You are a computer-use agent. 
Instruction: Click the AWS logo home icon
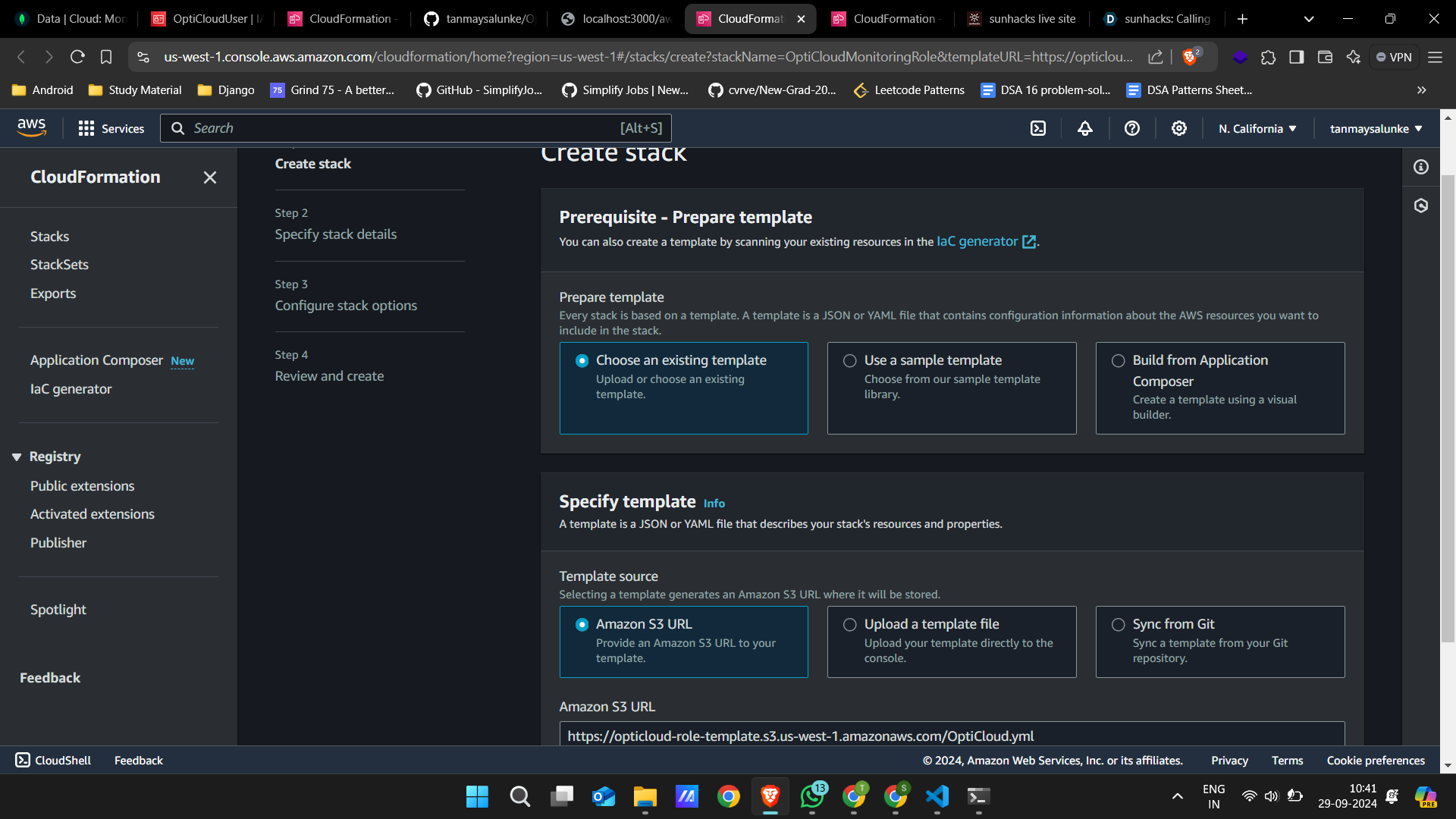tap(32, 127)
